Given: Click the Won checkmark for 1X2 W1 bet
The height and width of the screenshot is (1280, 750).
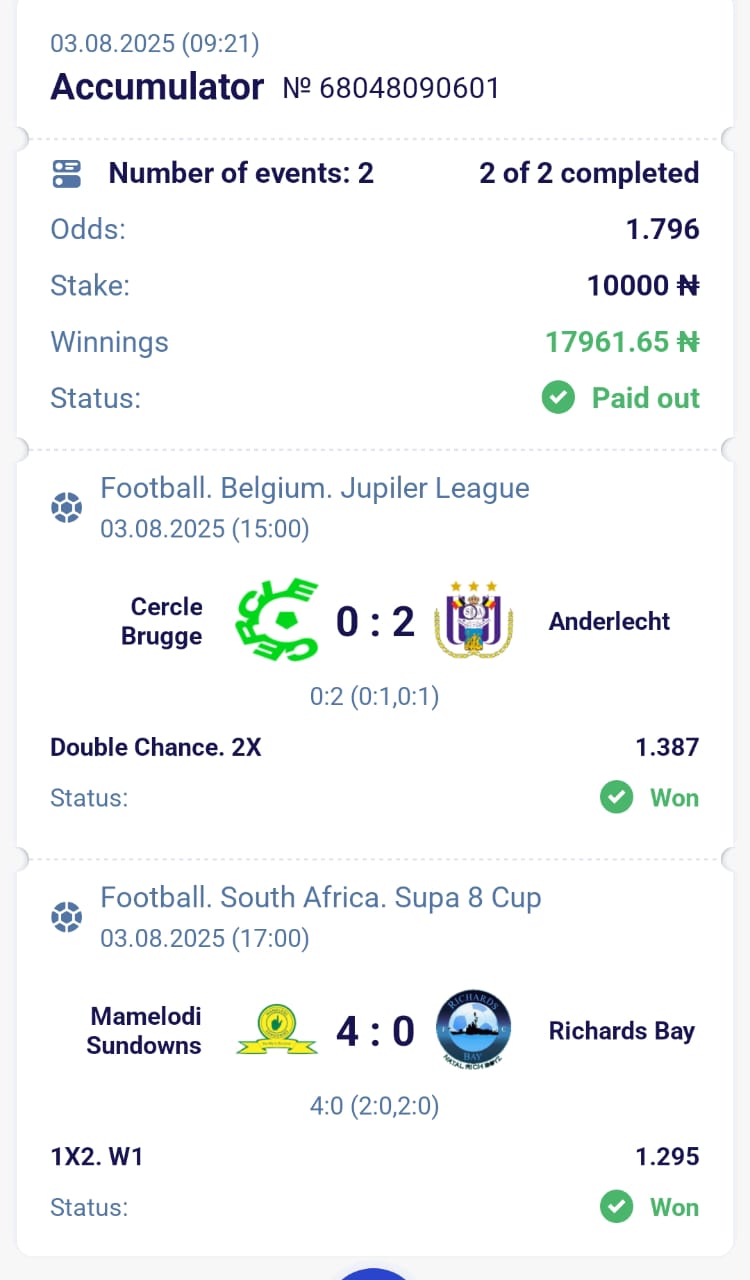Looking at the screenshot, I should click(616, 1207).
